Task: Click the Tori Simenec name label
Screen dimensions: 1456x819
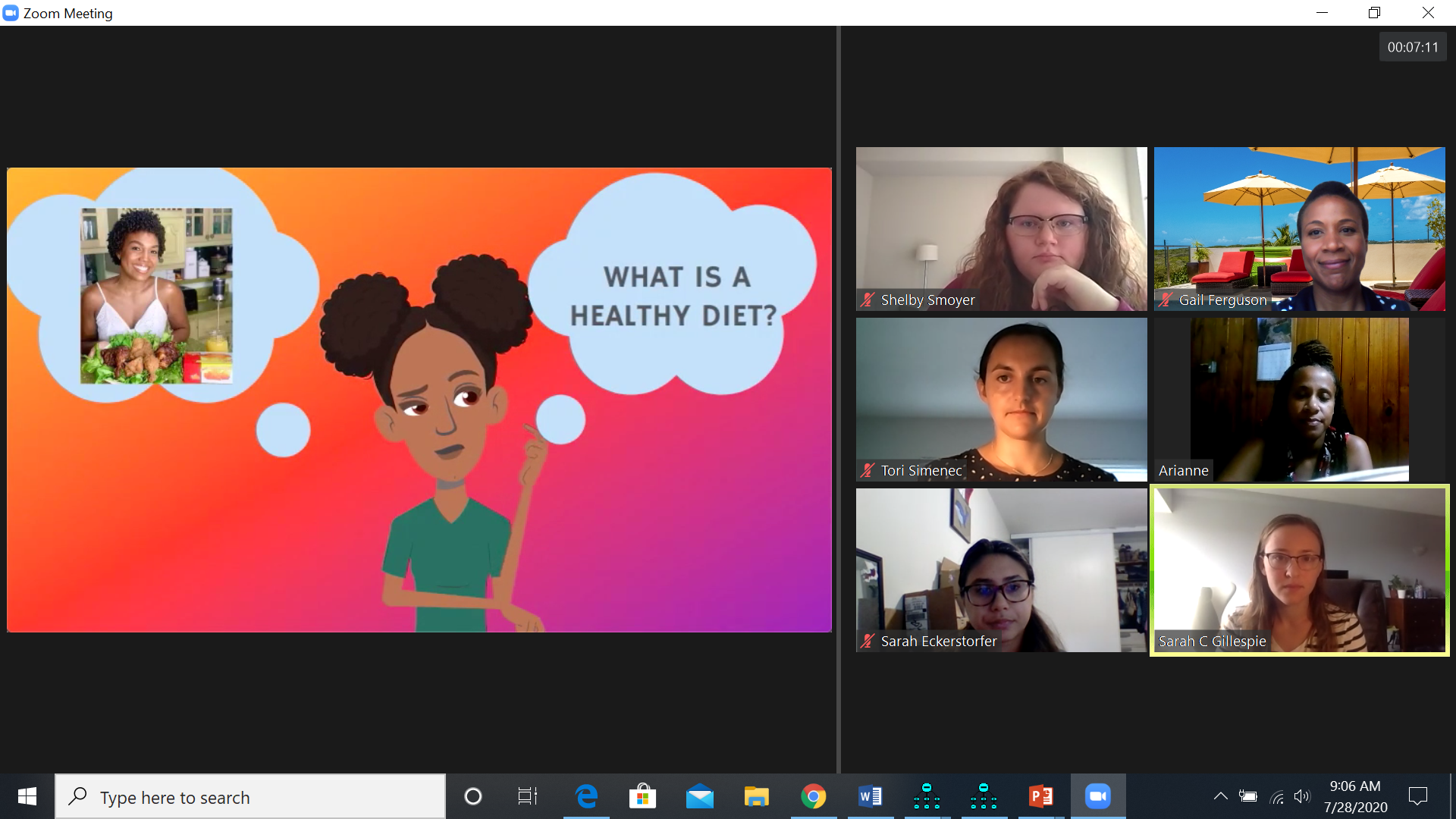Action: [x=921, y=471]
